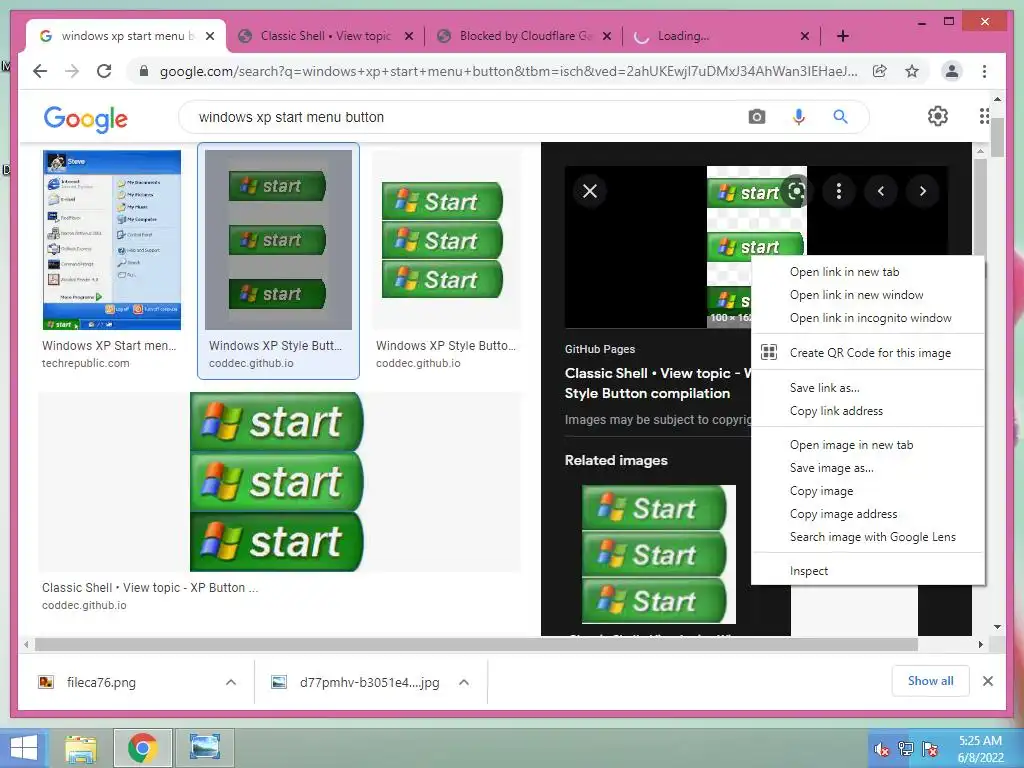Share this page using the share icon
Image resolution: width=1024 pixels, height=768 pixels.
coord(880,71)
